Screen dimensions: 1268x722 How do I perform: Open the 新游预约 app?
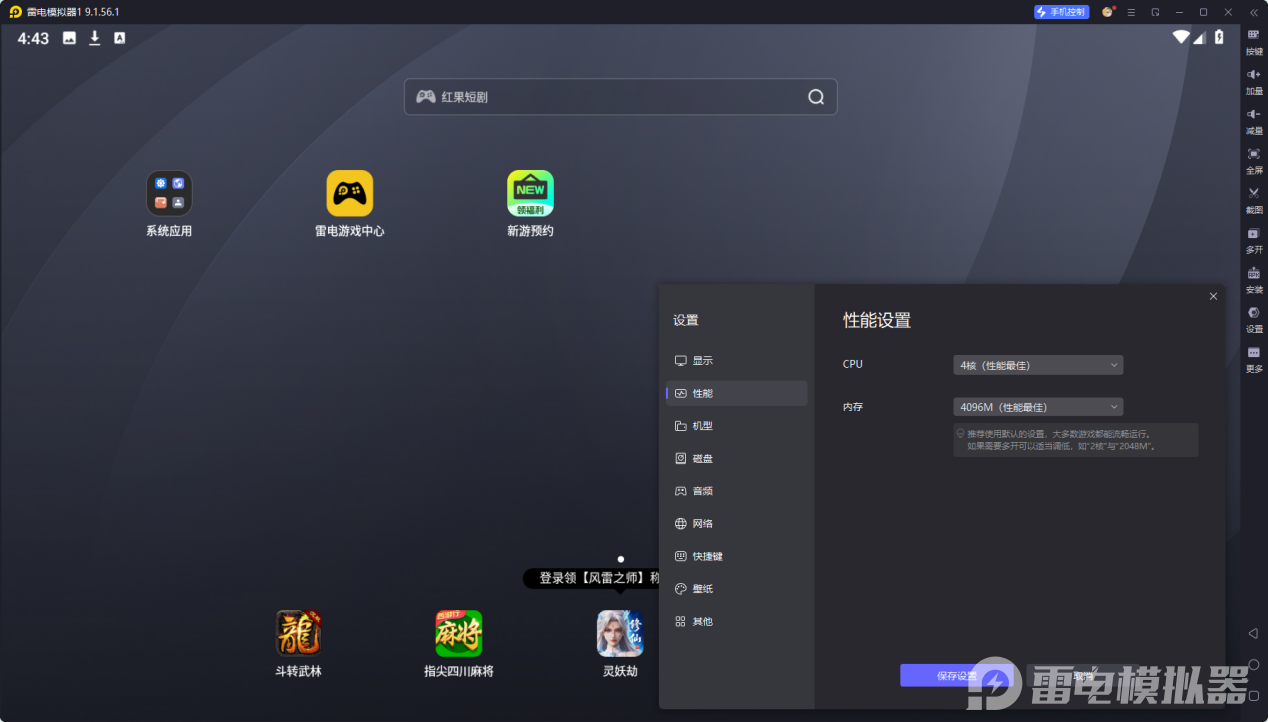(x=530, y=204)
